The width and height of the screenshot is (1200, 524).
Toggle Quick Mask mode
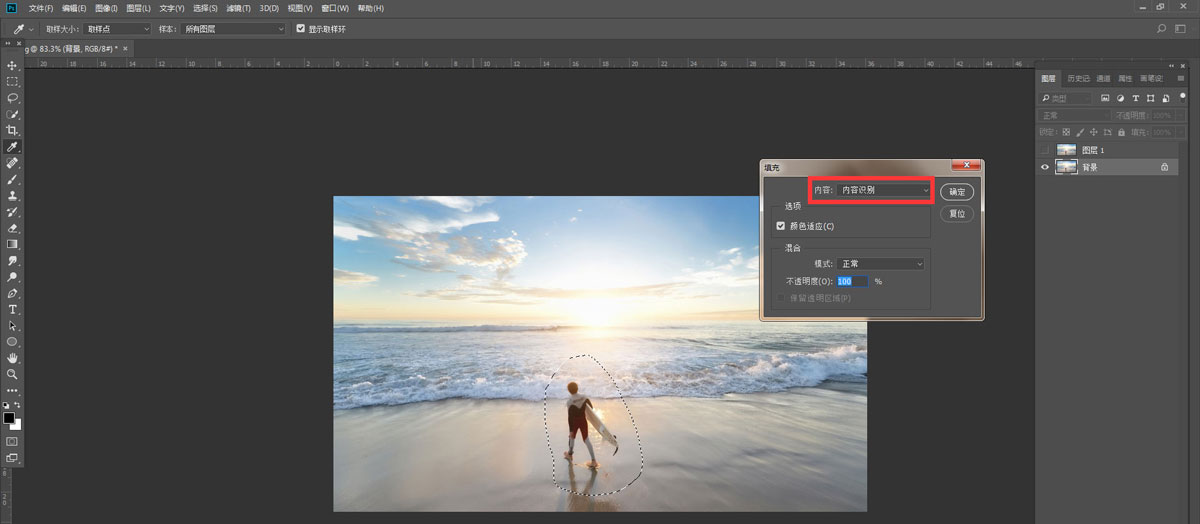click(12, 440)
